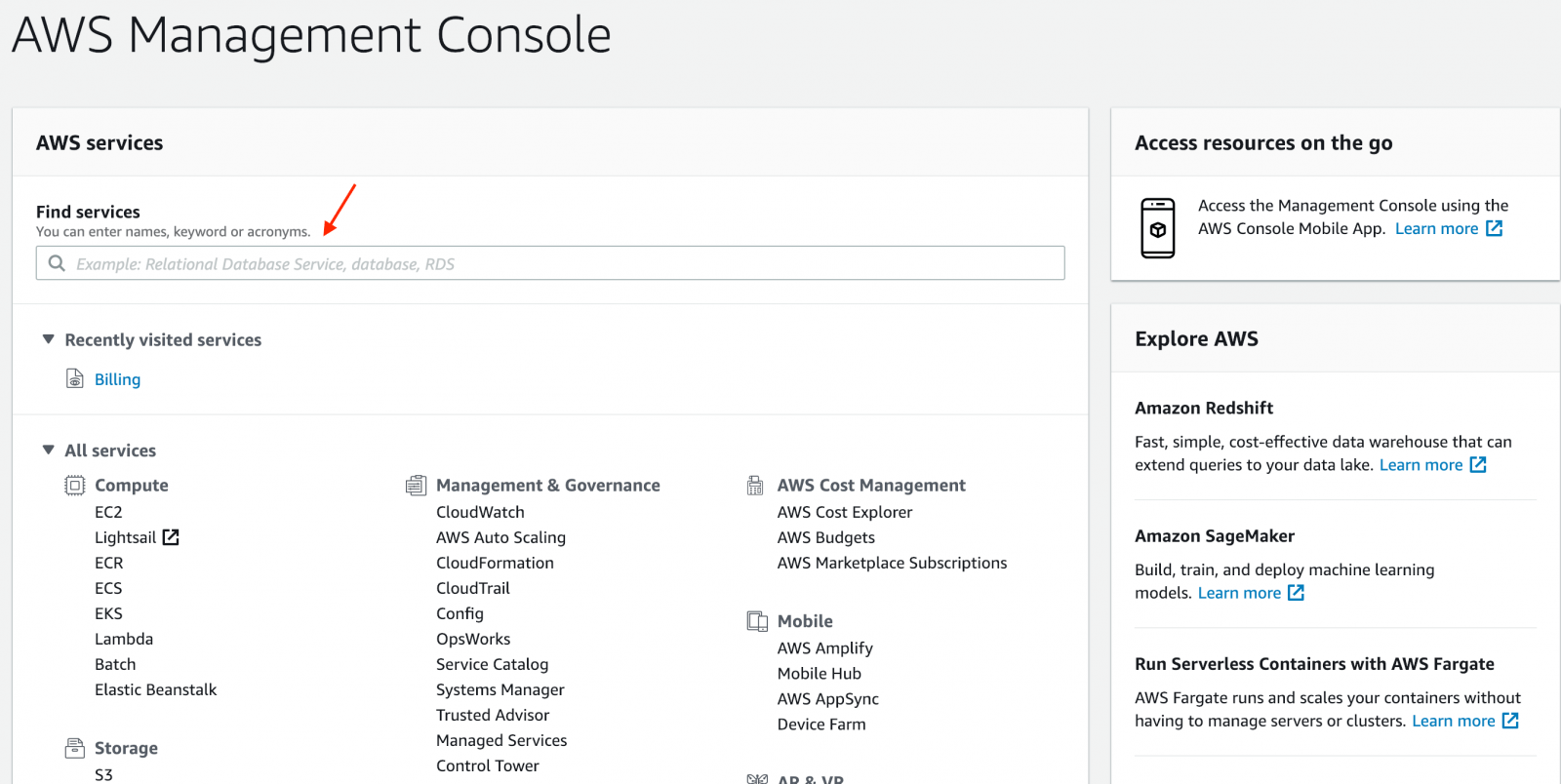Click the Management & Governance heading
This screenshot has width=1561, height=784.
point(548,485)
